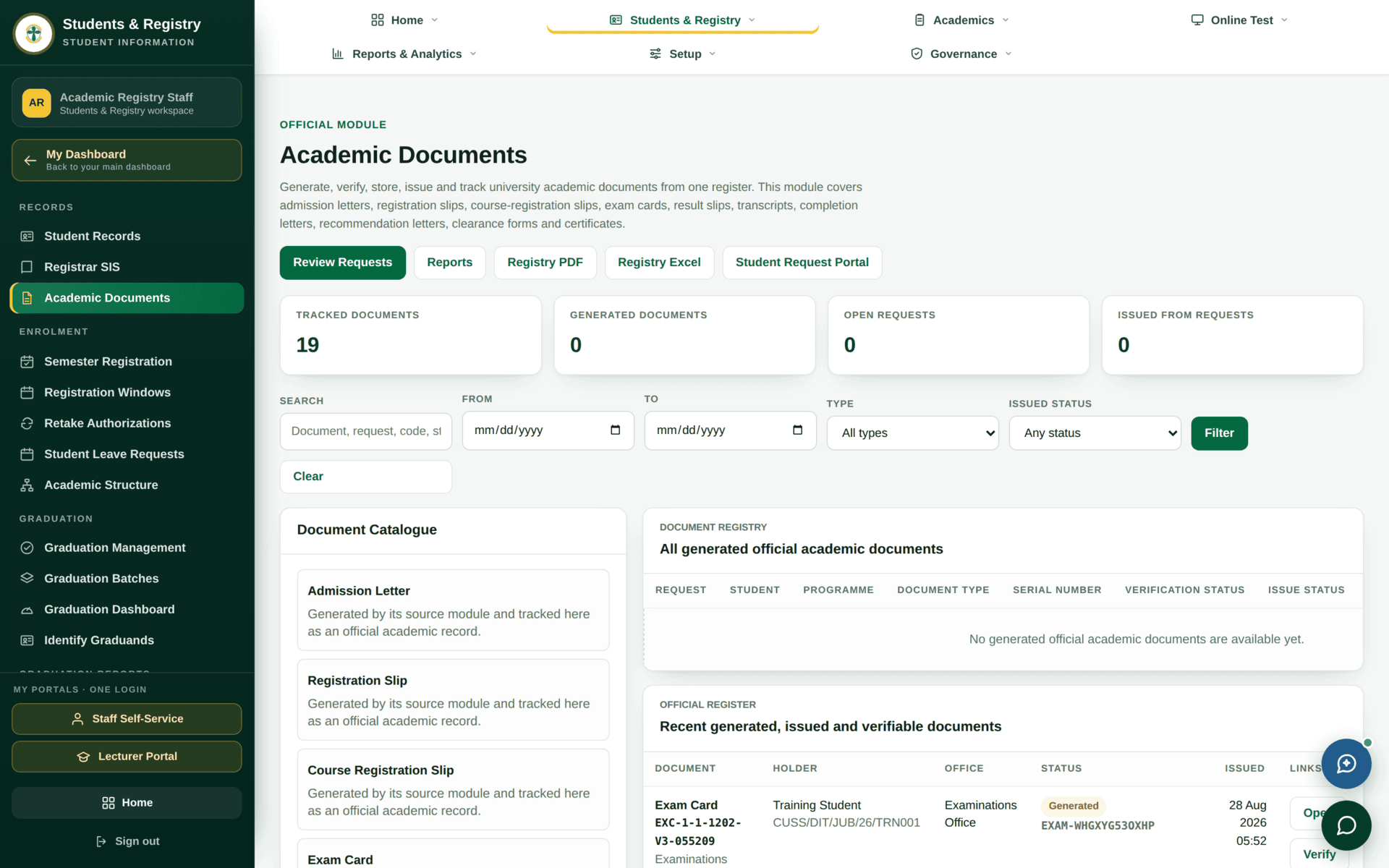Select the Registration Slip catalogue card
This screenshot has height=868, width=1389.
click(x=453, y=700)
